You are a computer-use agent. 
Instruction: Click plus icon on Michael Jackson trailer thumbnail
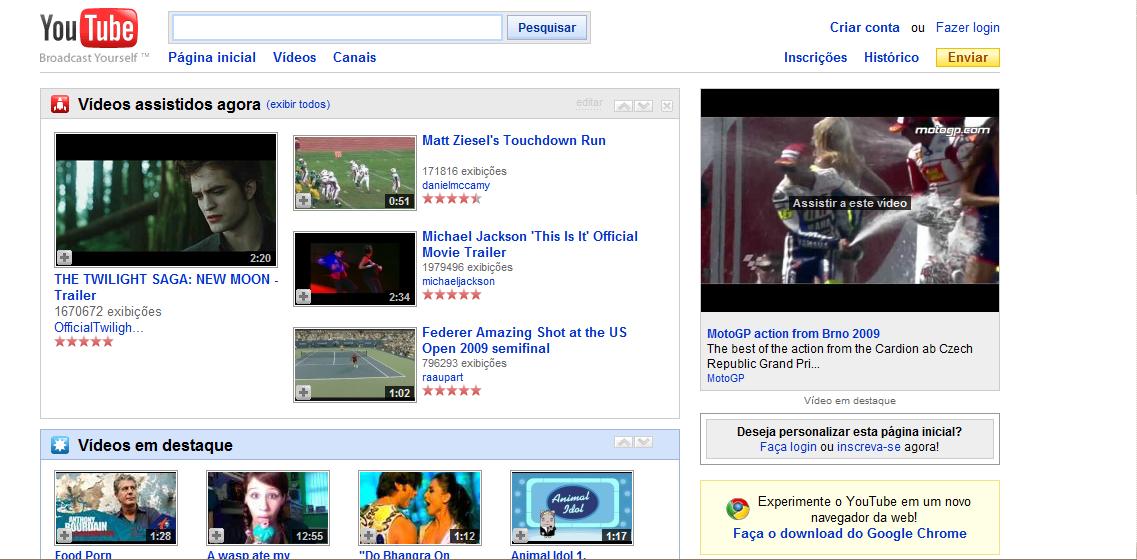coord(303,297)
